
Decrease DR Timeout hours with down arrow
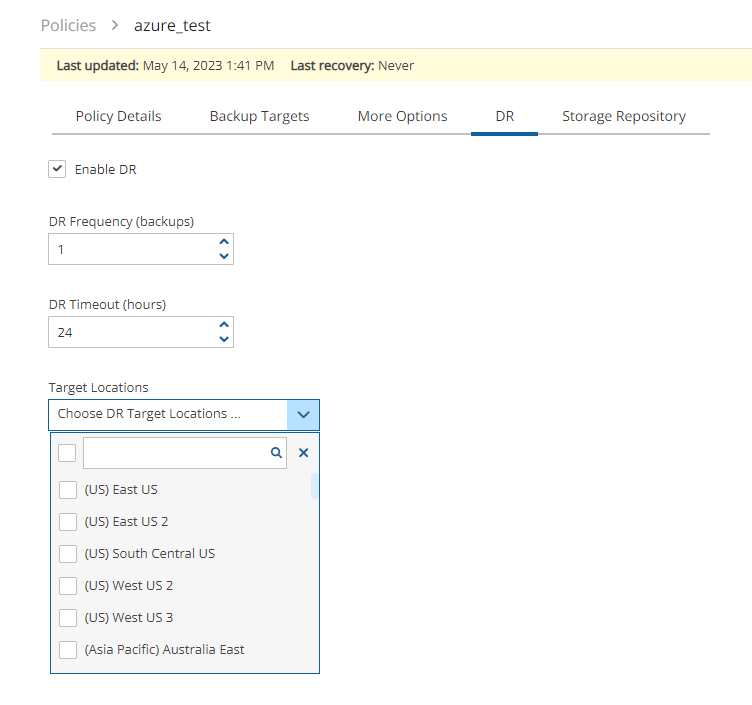click(224, 339)
